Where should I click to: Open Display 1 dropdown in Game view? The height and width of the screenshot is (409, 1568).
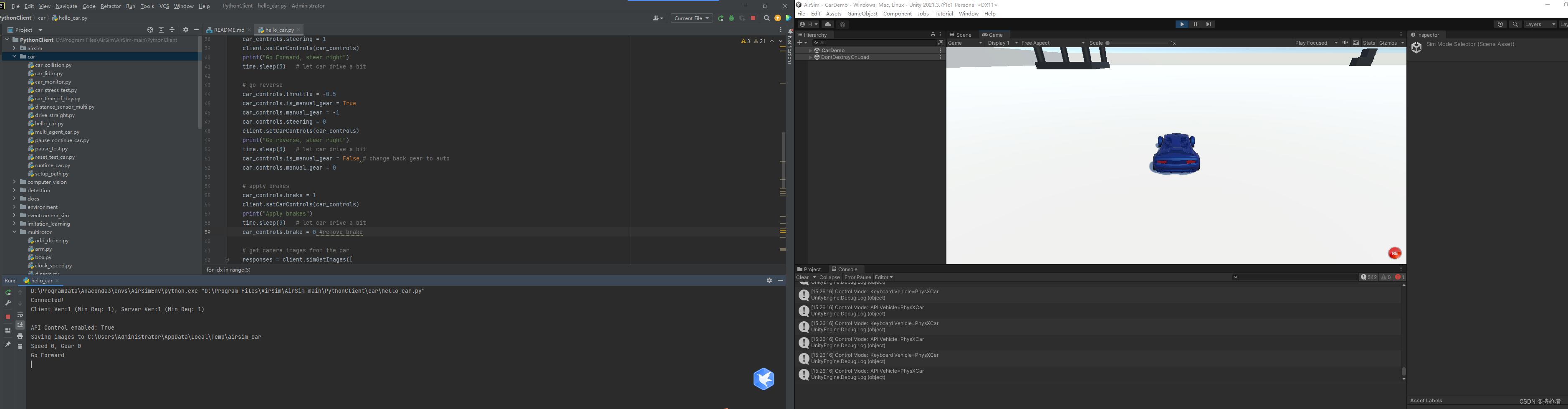tap(1002, 43)
